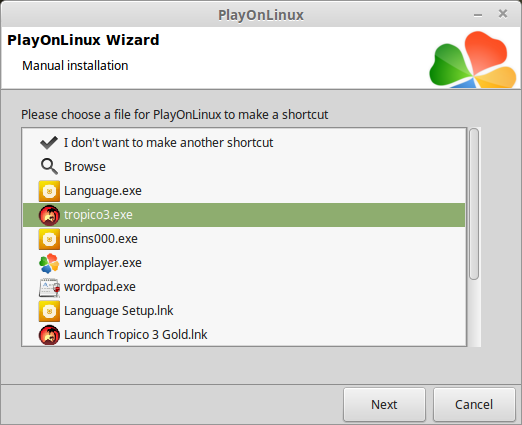Click the tropico3.exe palm tree icon
522x425 pixels.
tap(49, 215)
